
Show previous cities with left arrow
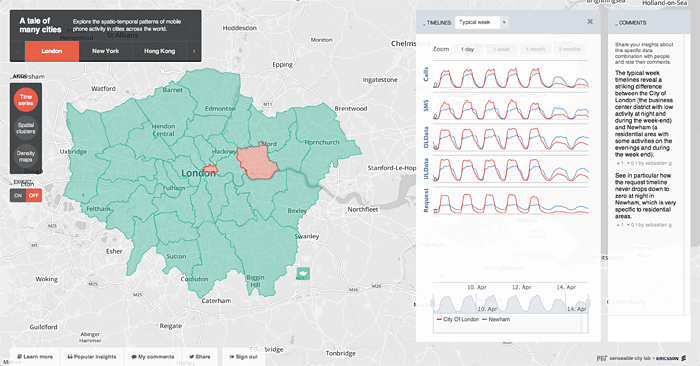coord(17,51)
